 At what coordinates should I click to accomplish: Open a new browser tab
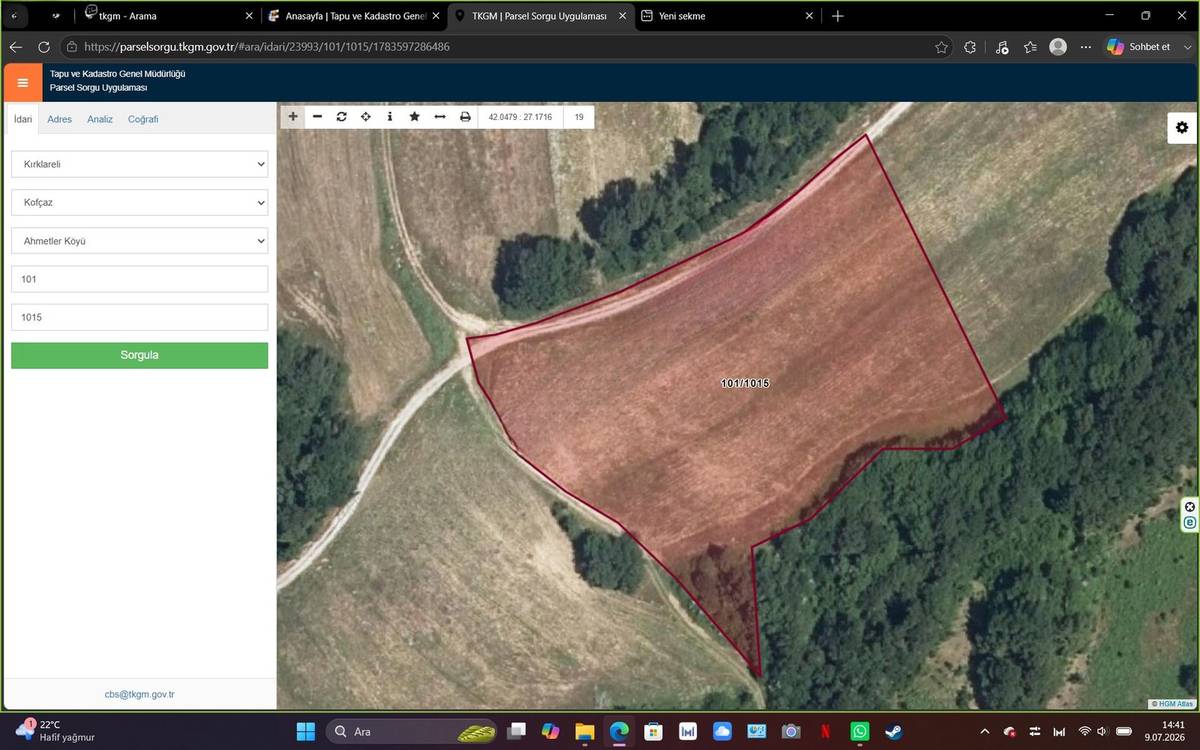point(838,16)
